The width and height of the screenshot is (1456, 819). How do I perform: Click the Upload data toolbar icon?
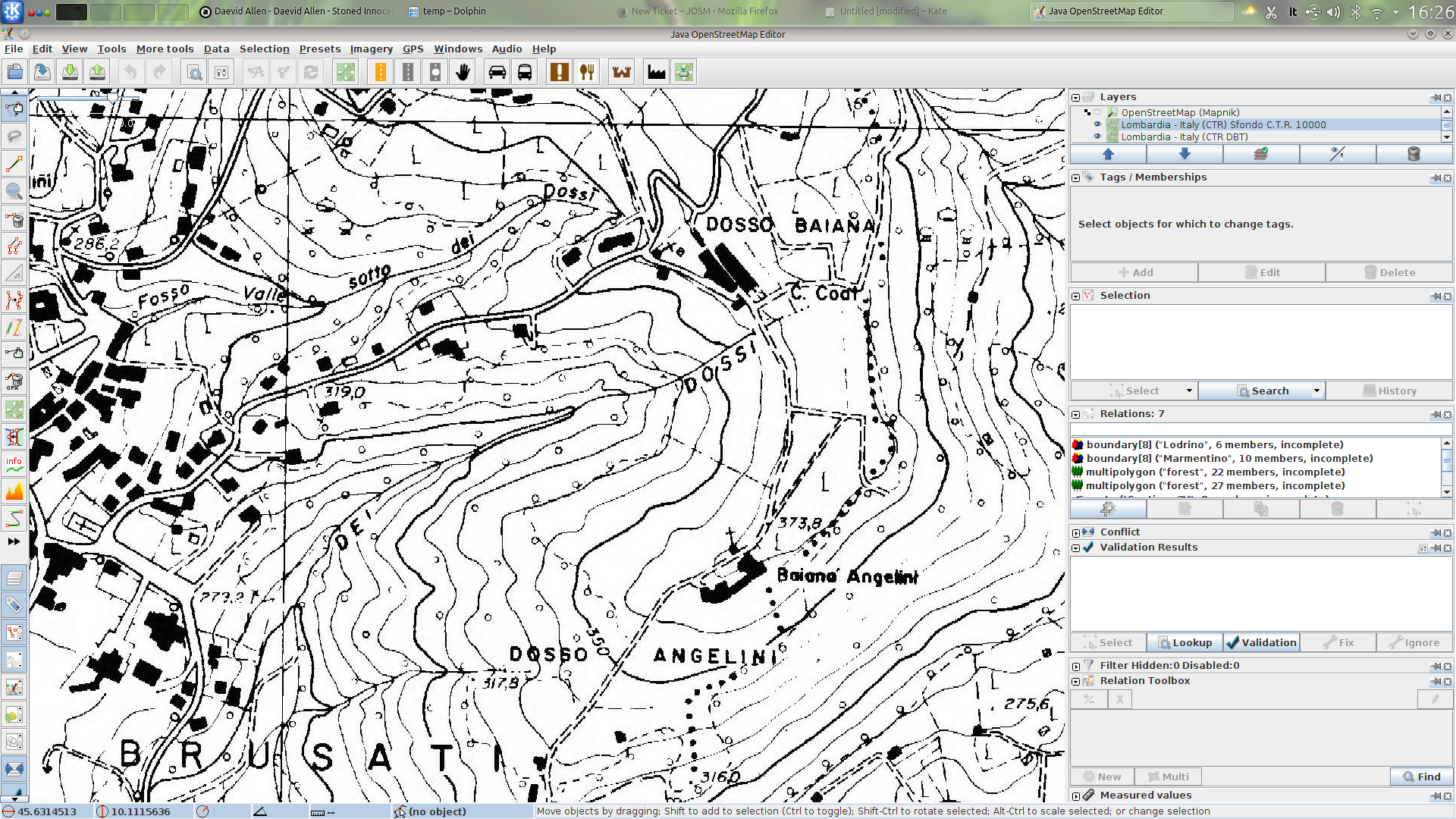click(97, 72)
